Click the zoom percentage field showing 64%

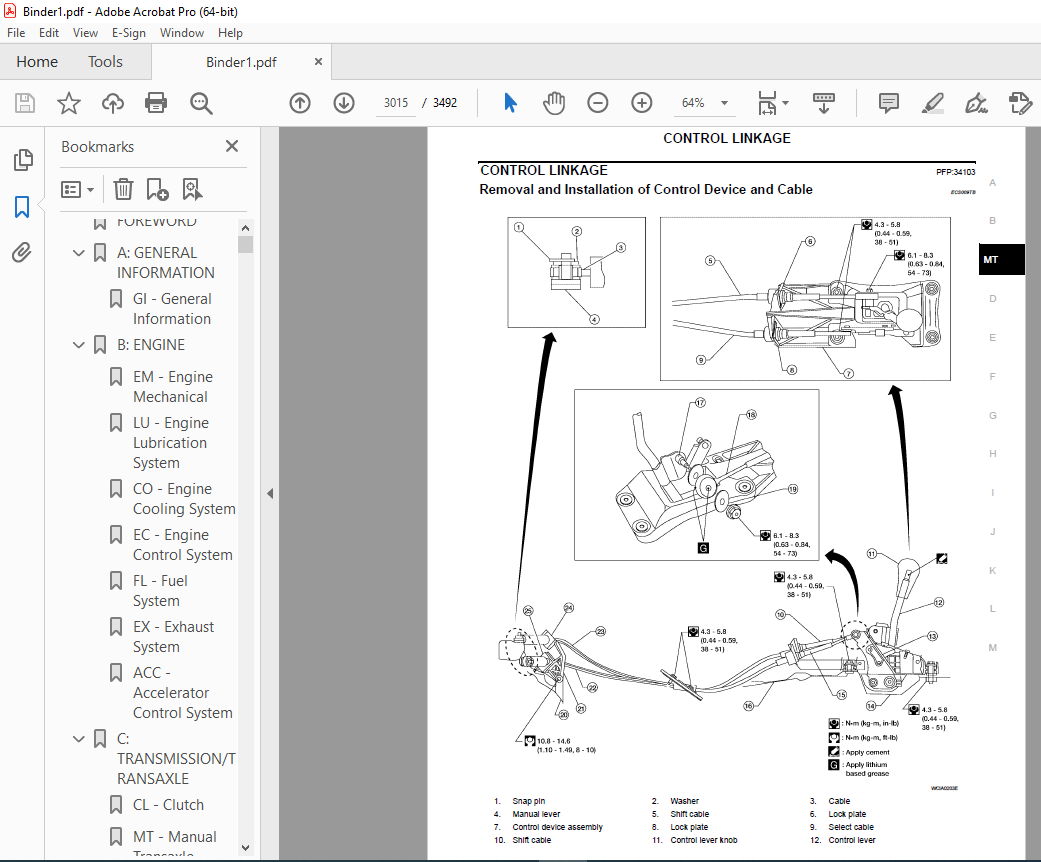[693, 103]
